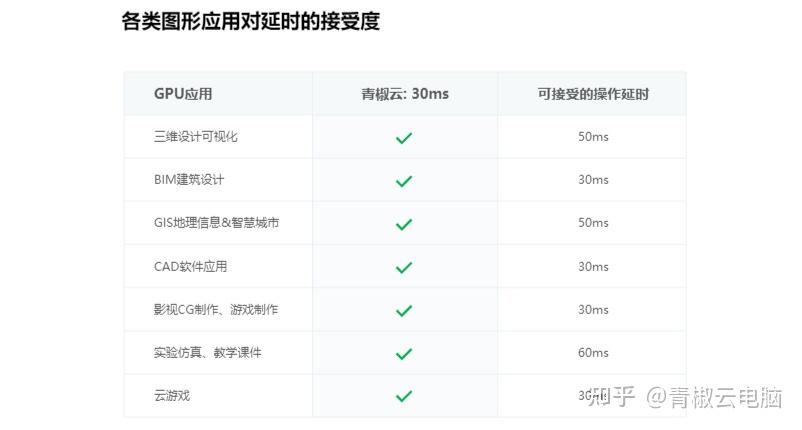The height and width of the screenshot is (430, 802).
Task: Click the @青椒云电脑 watermark text
Action: (714, 397)
